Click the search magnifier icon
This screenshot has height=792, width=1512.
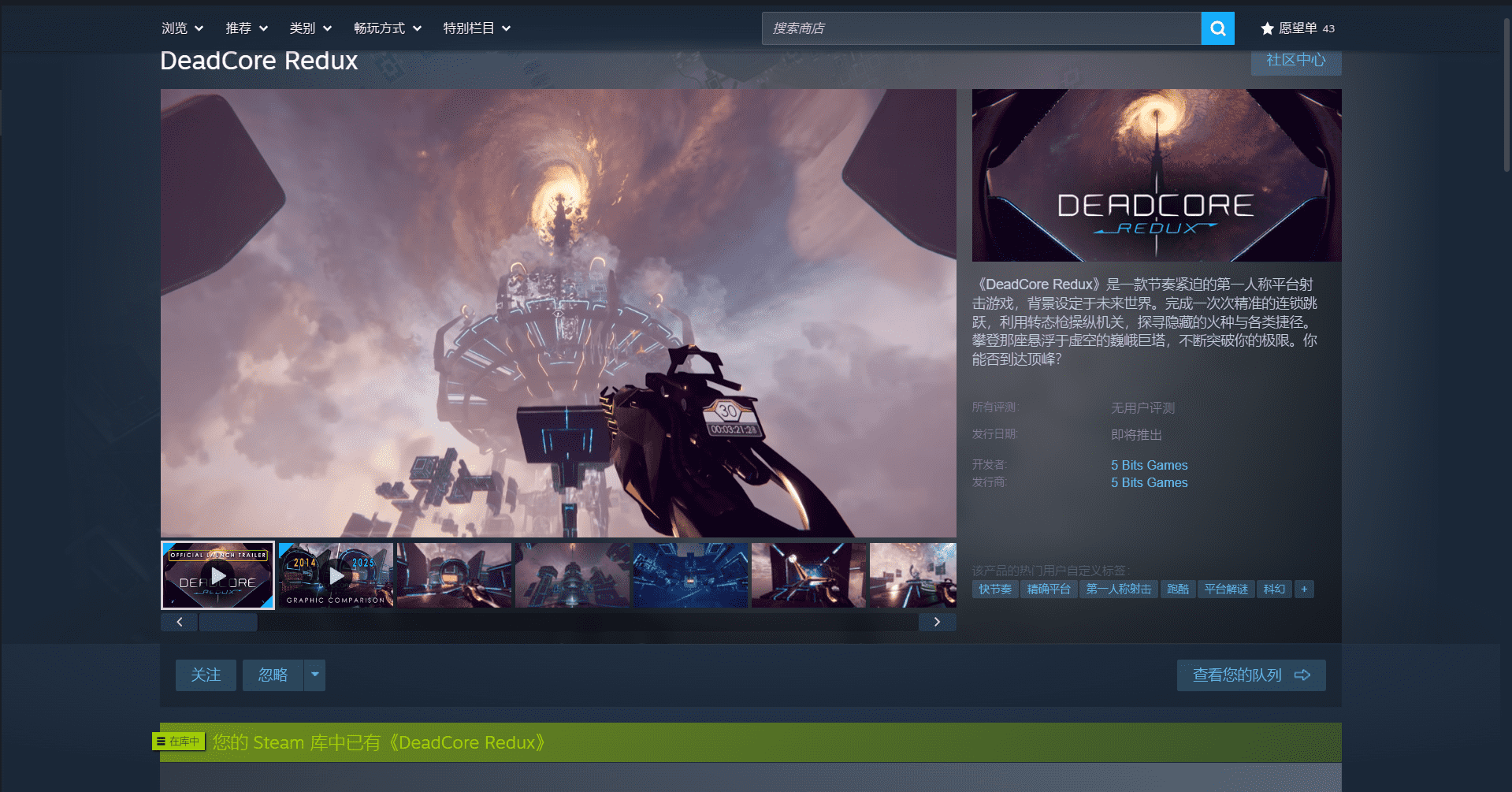[x=1217, y=28]
